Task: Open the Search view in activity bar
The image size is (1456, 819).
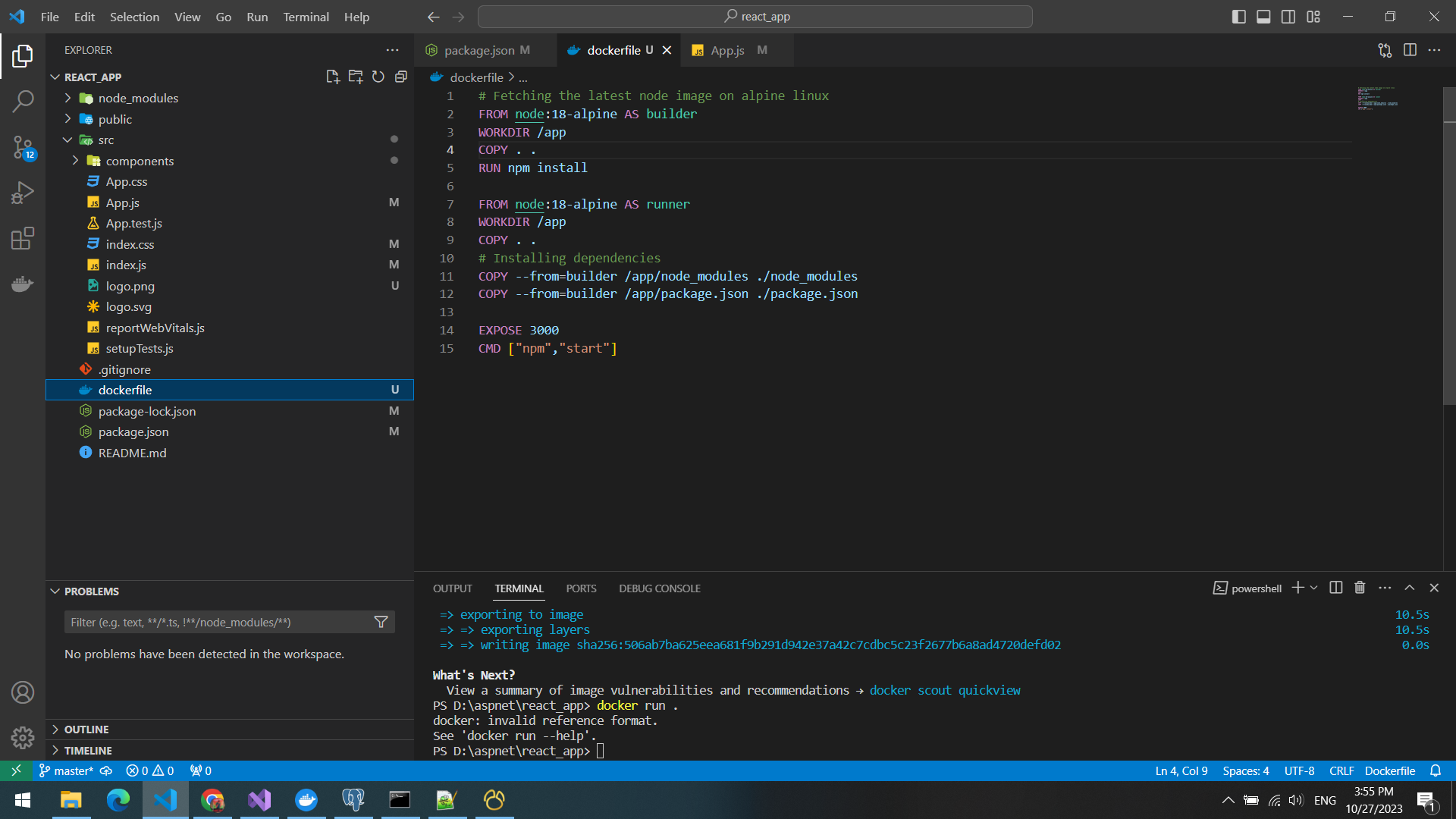Action: pyautogui.click(x=23, y=101)
